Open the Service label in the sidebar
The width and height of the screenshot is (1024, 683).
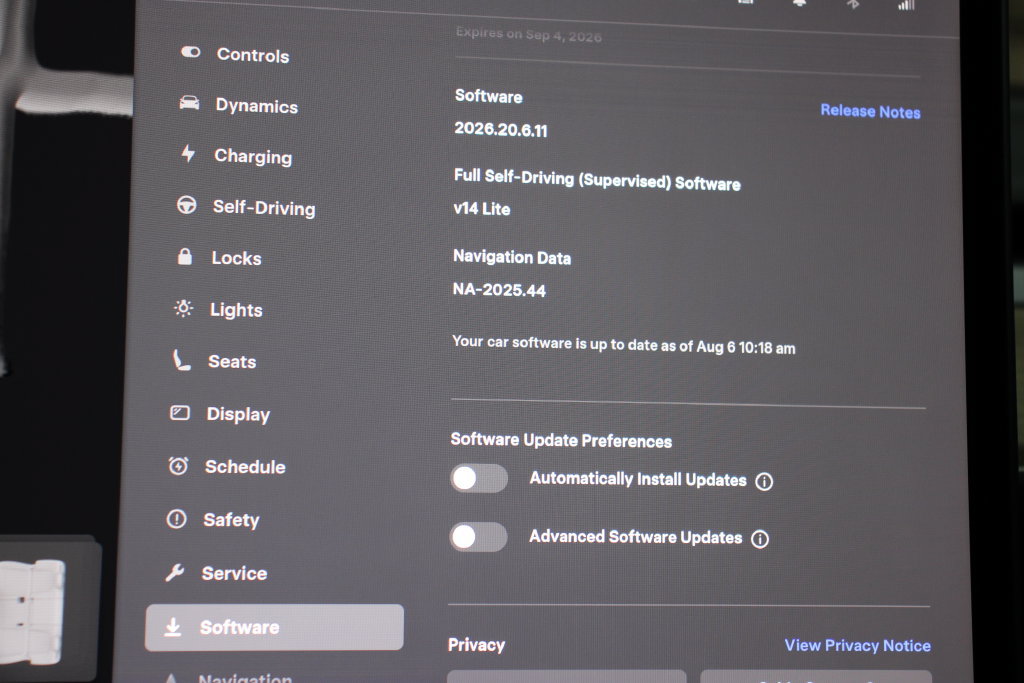(234, 573)
